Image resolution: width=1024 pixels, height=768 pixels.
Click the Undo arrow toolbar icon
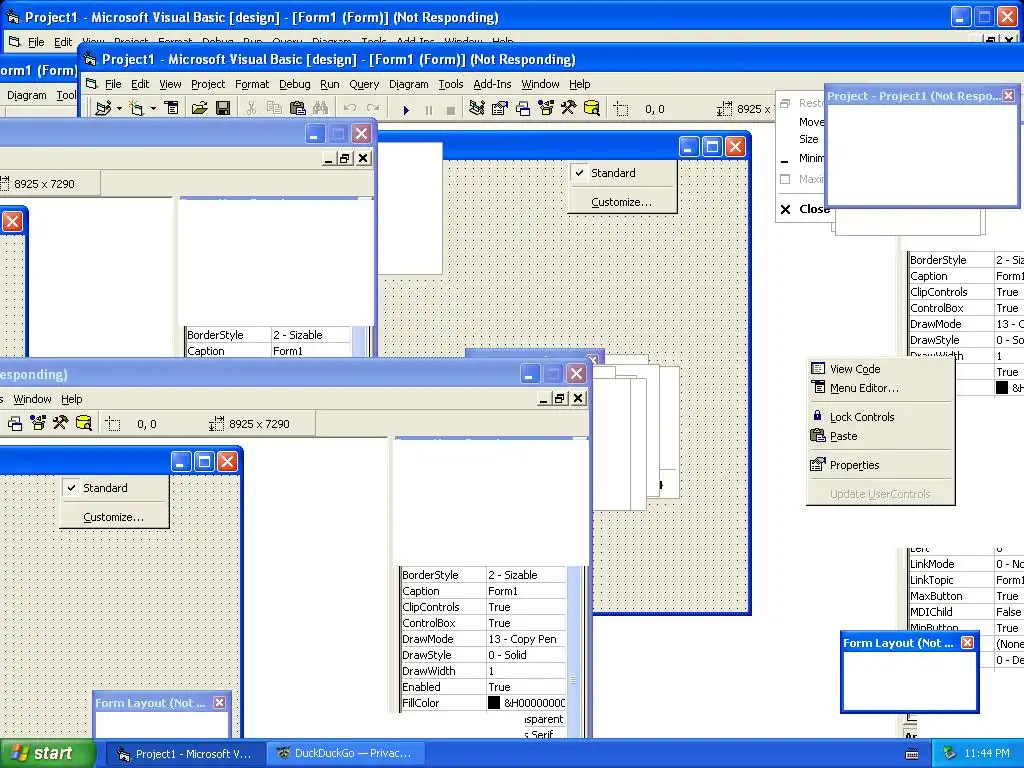[350, 108]
